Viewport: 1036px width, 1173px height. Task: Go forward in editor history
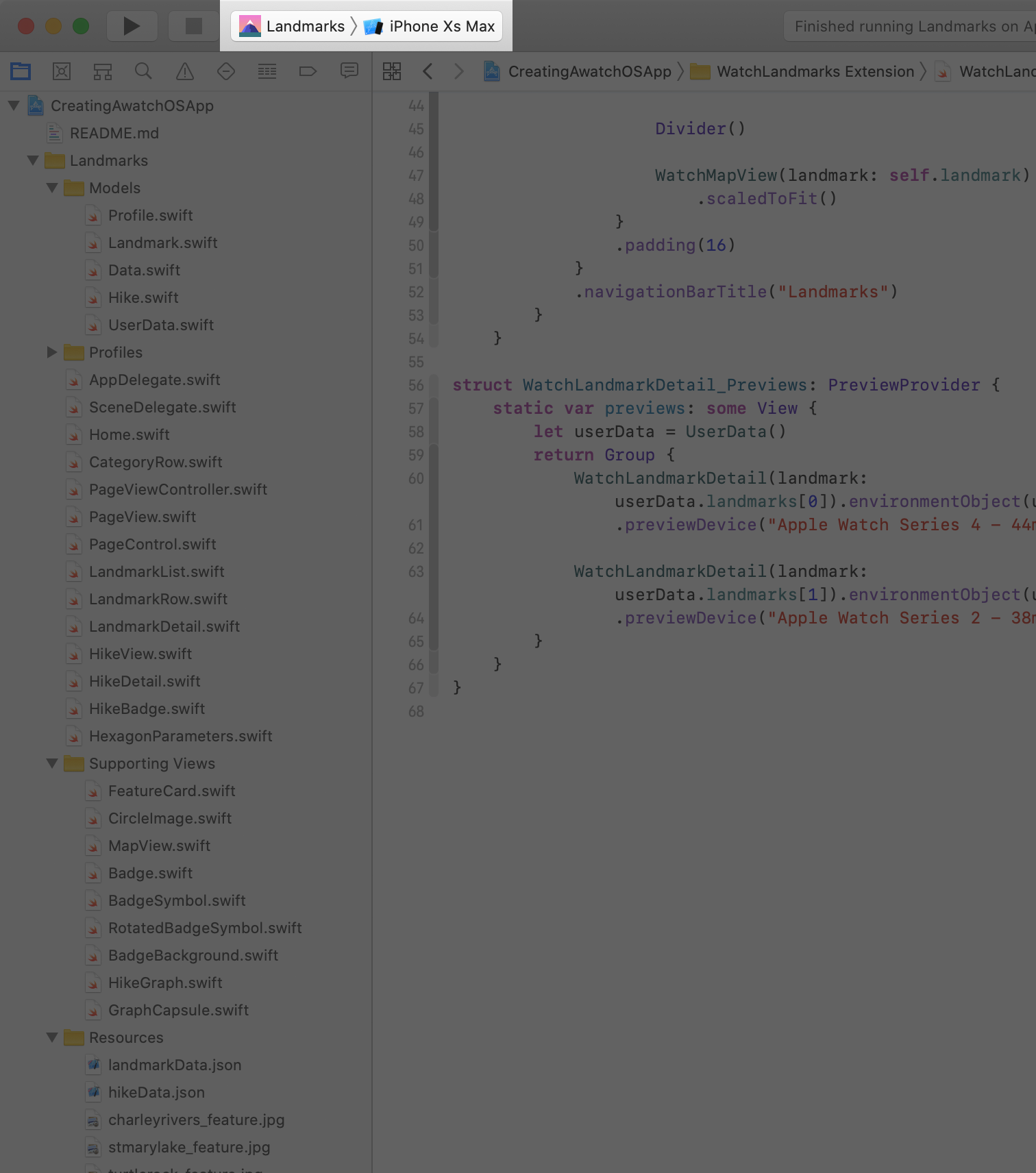[x=459, y=71]
